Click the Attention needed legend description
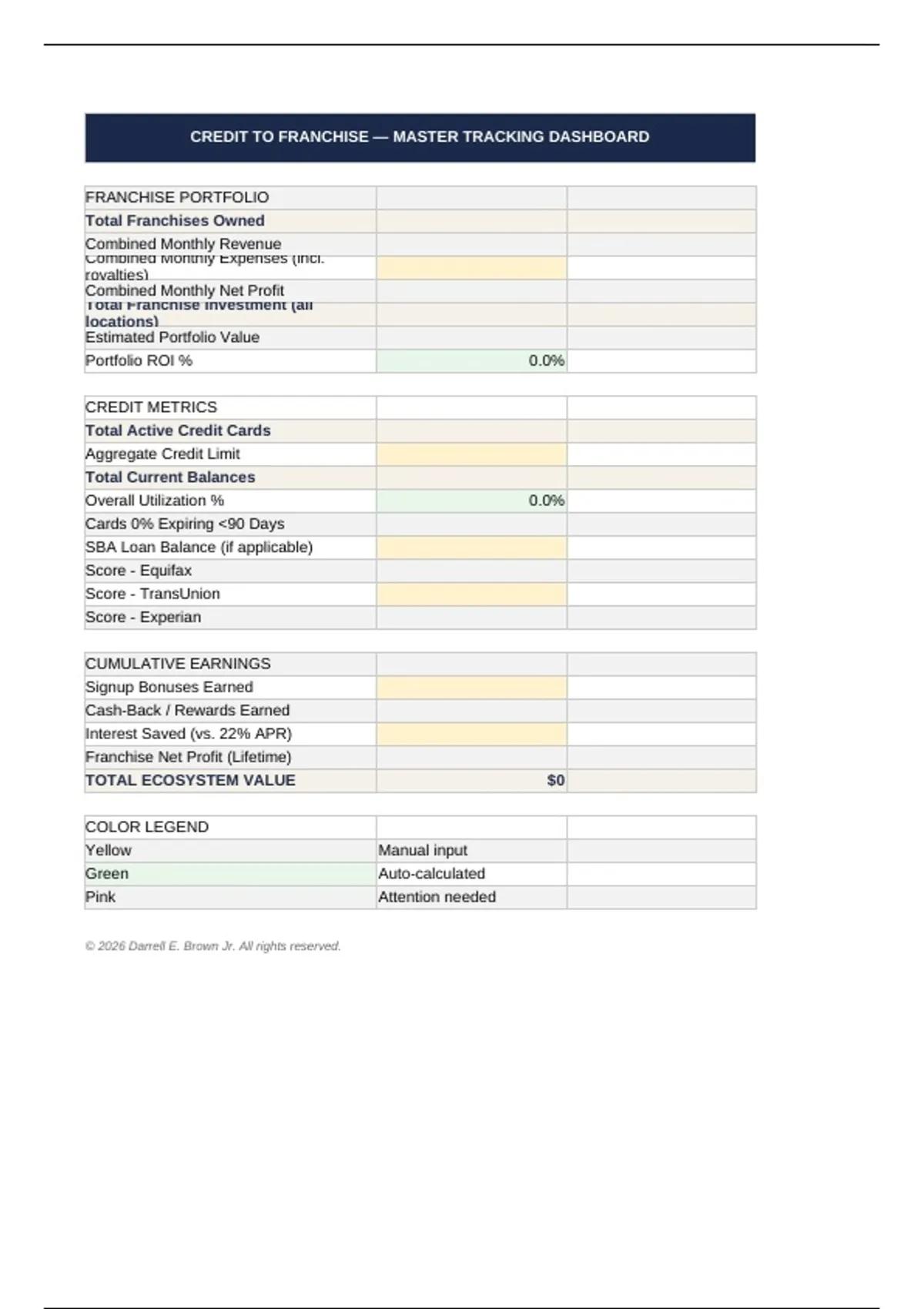924x1309 pixels. [x=437, y=897]
